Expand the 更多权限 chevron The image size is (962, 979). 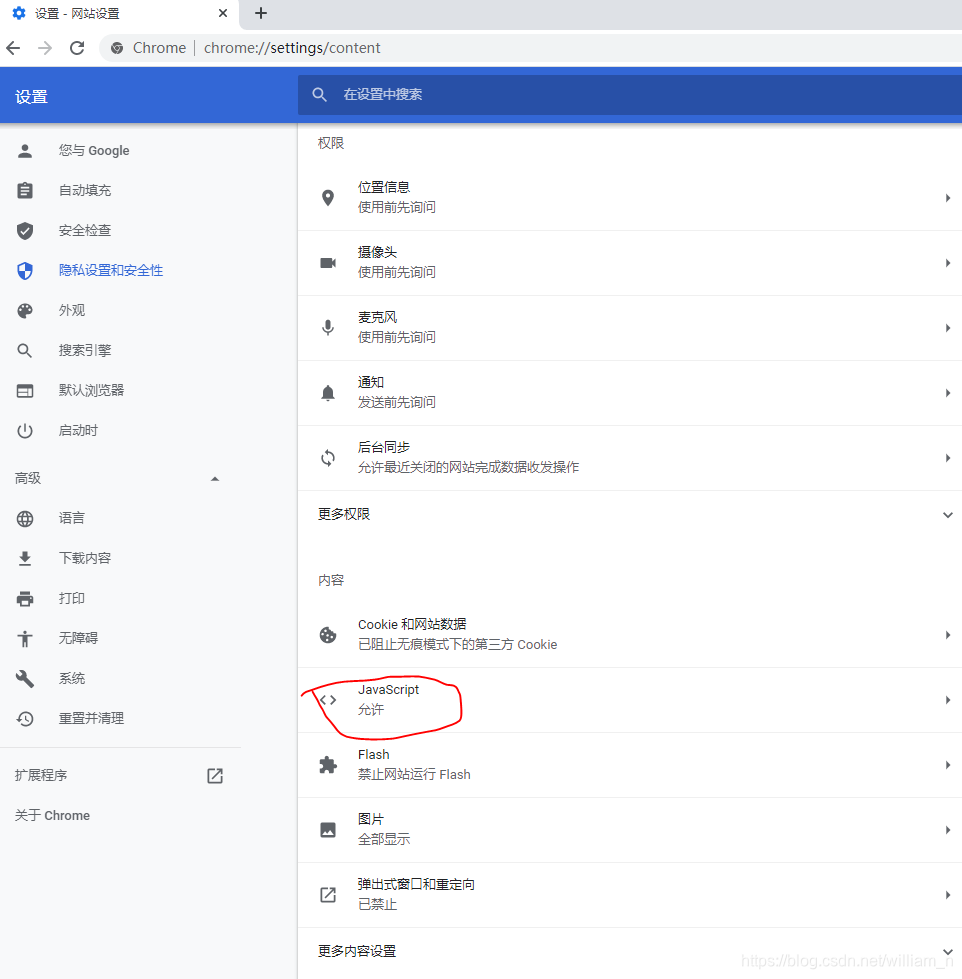tap(948, 515)
